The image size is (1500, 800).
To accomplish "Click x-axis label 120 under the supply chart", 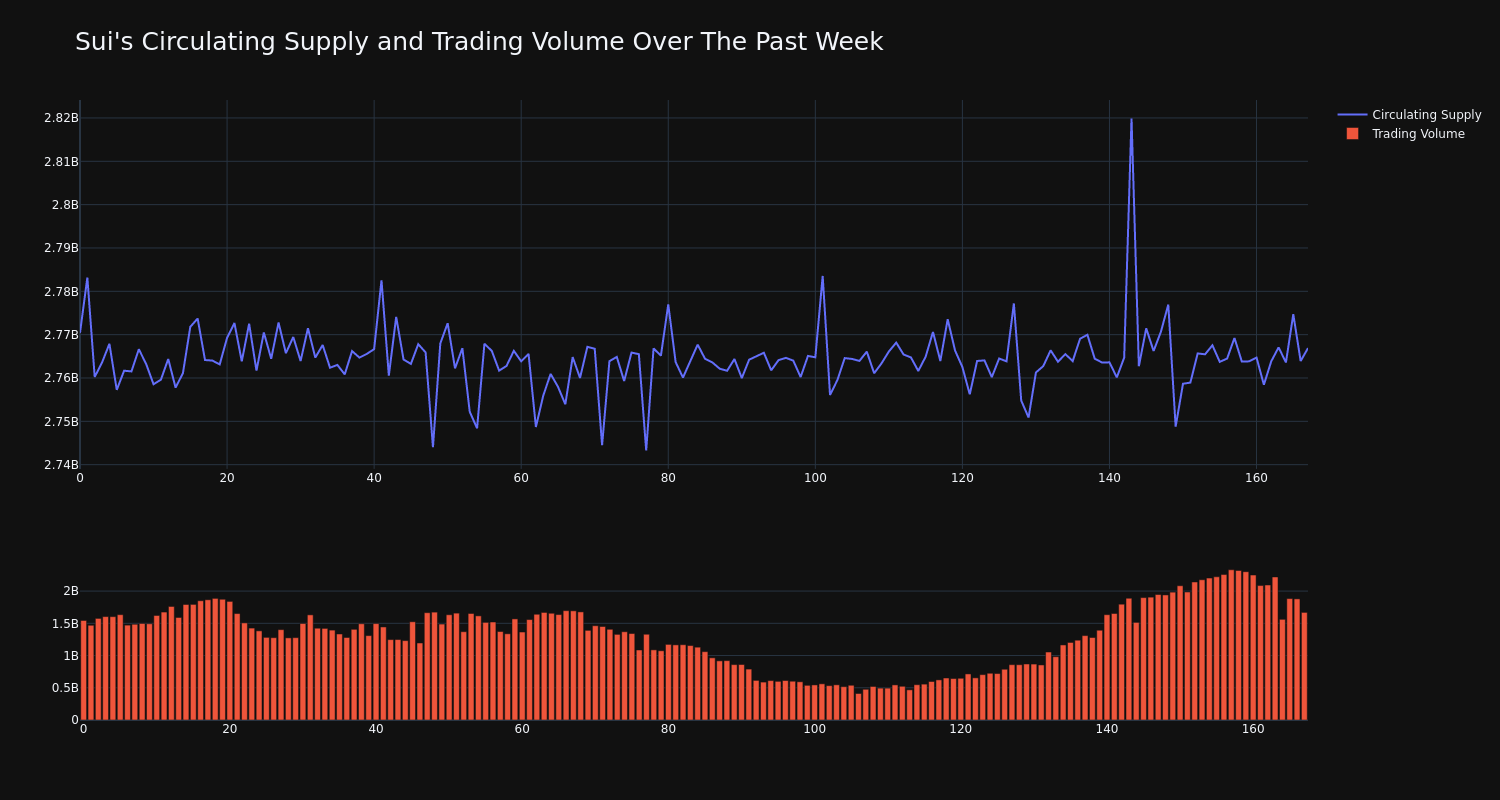I will [962, 478].
